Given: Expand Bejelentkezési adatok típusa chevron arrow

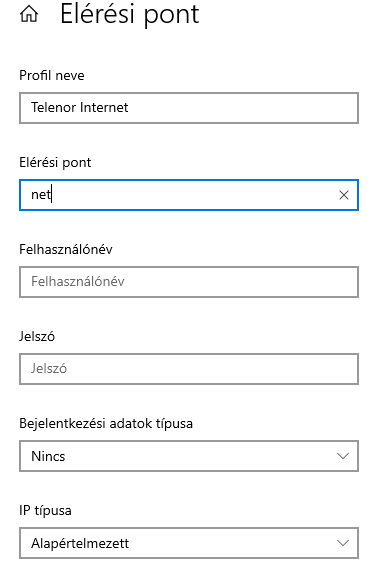Looking at the screenshot, I should click(x=343, y=456).
